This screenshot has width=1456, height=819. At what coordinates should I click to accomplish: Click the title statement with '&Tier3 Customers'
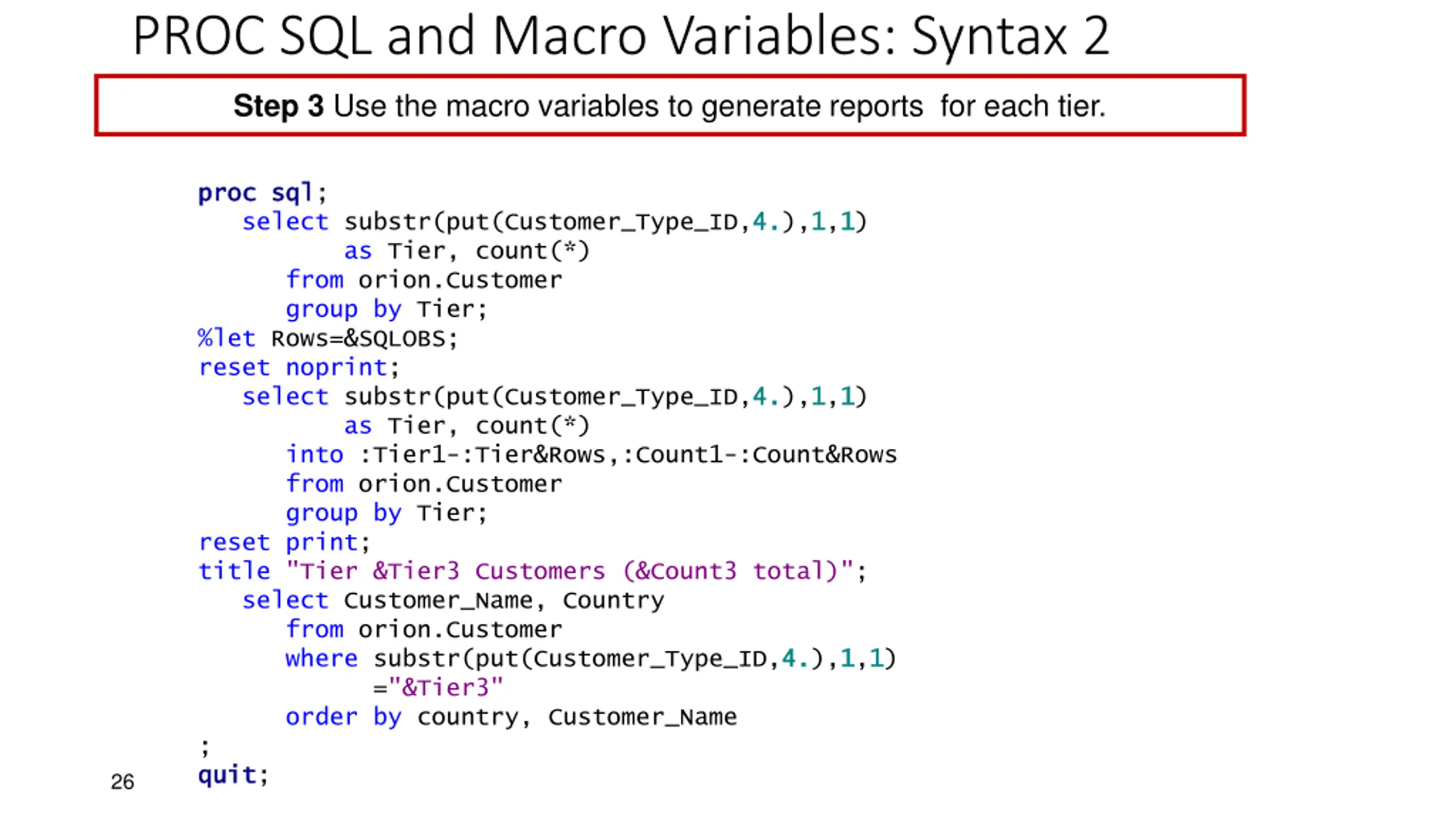click(x=532, y=571)
